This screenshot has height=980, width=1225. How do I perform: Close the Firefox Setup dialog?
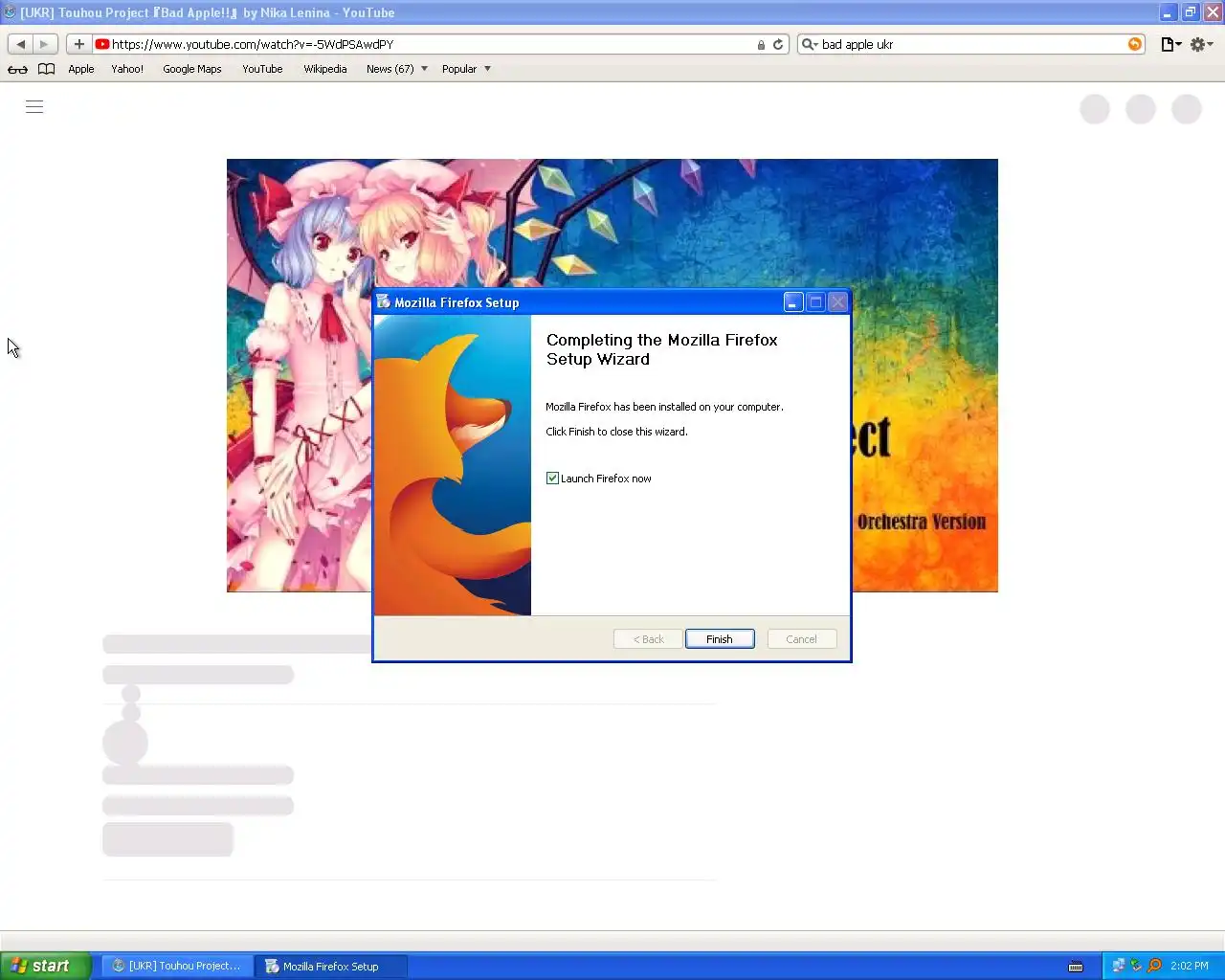click(837, 302)
